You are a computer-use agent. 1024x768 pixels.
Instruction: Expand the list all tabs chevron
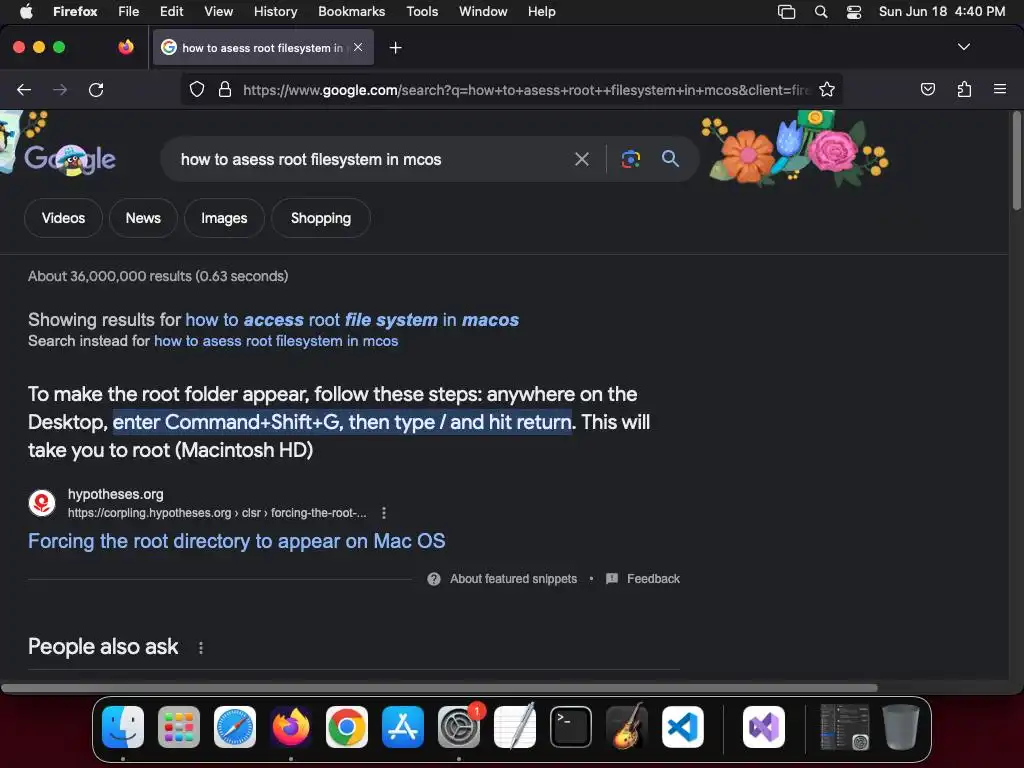coord(963,47)
